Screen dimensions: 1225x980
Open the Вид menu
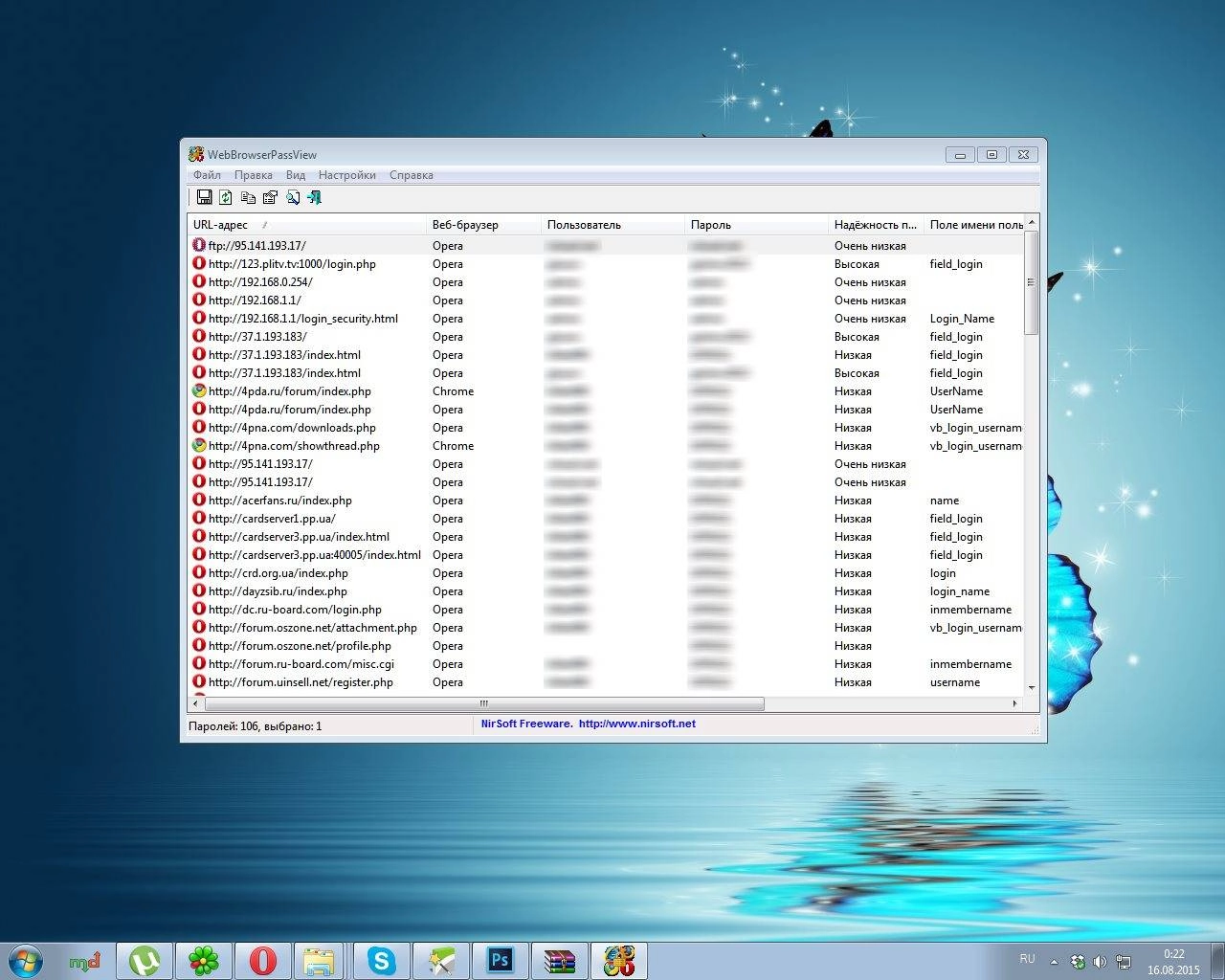[296, 175]
